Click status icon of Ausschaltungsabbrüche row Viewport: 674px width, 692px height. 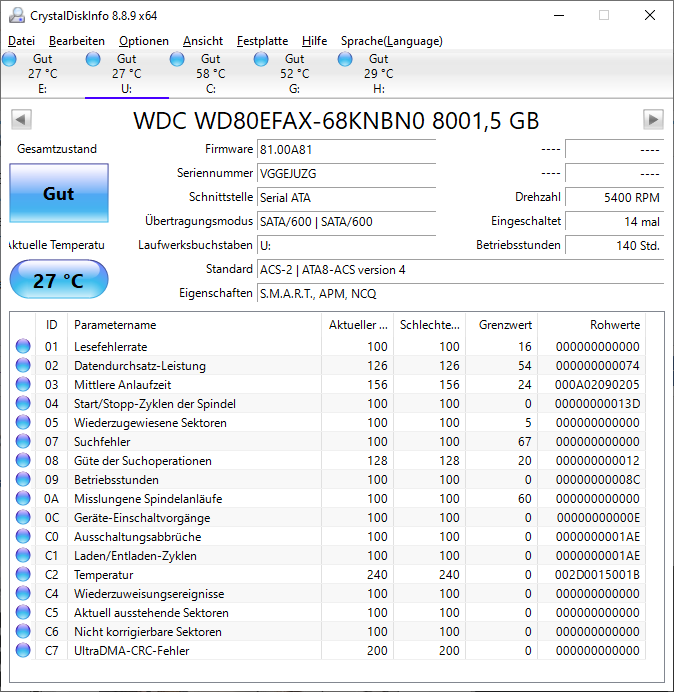click(23, 536)
